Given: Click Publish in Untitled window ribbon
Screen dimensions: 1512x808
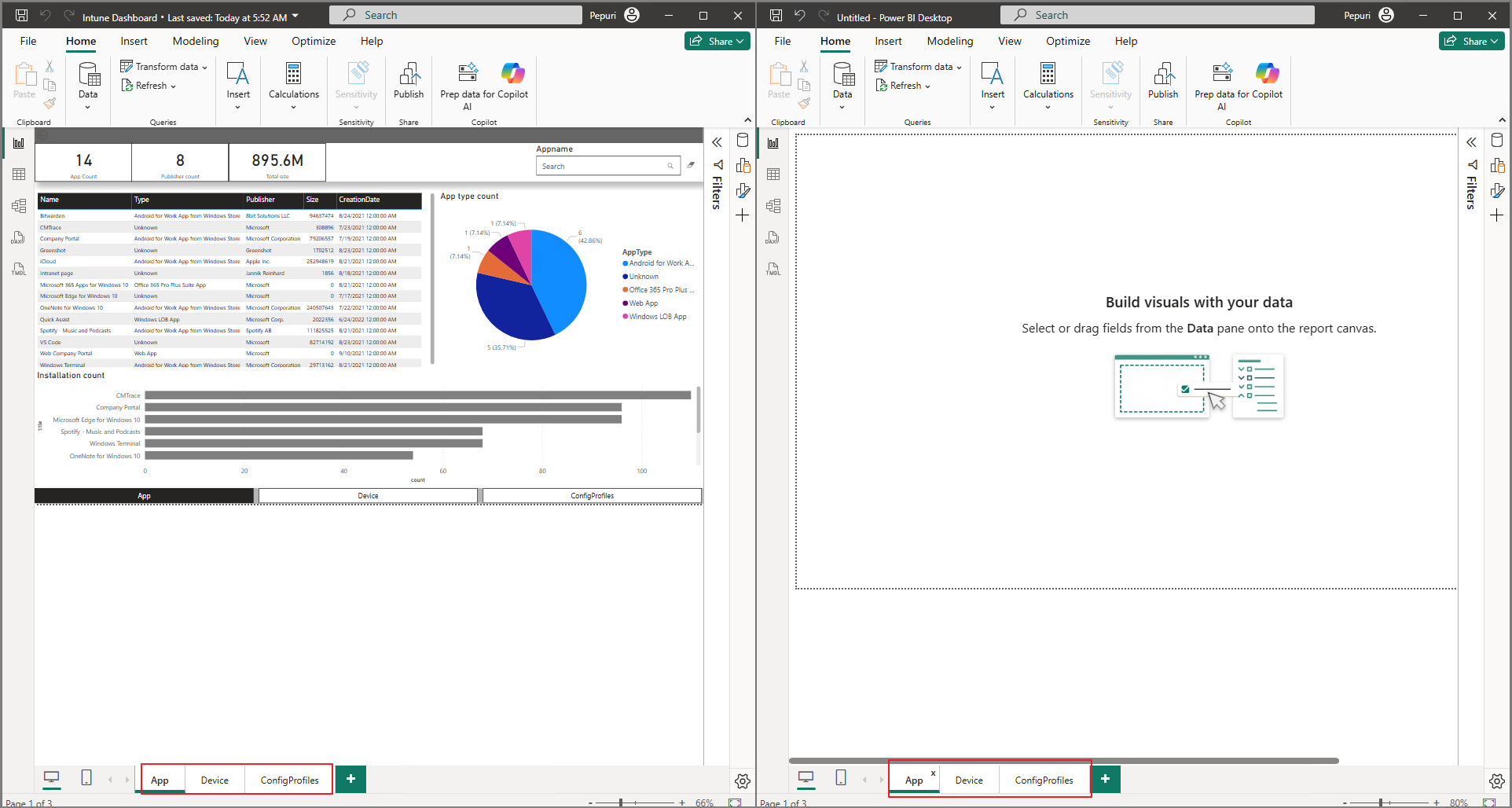Looking at the screenshot, I should [1163, 80].
